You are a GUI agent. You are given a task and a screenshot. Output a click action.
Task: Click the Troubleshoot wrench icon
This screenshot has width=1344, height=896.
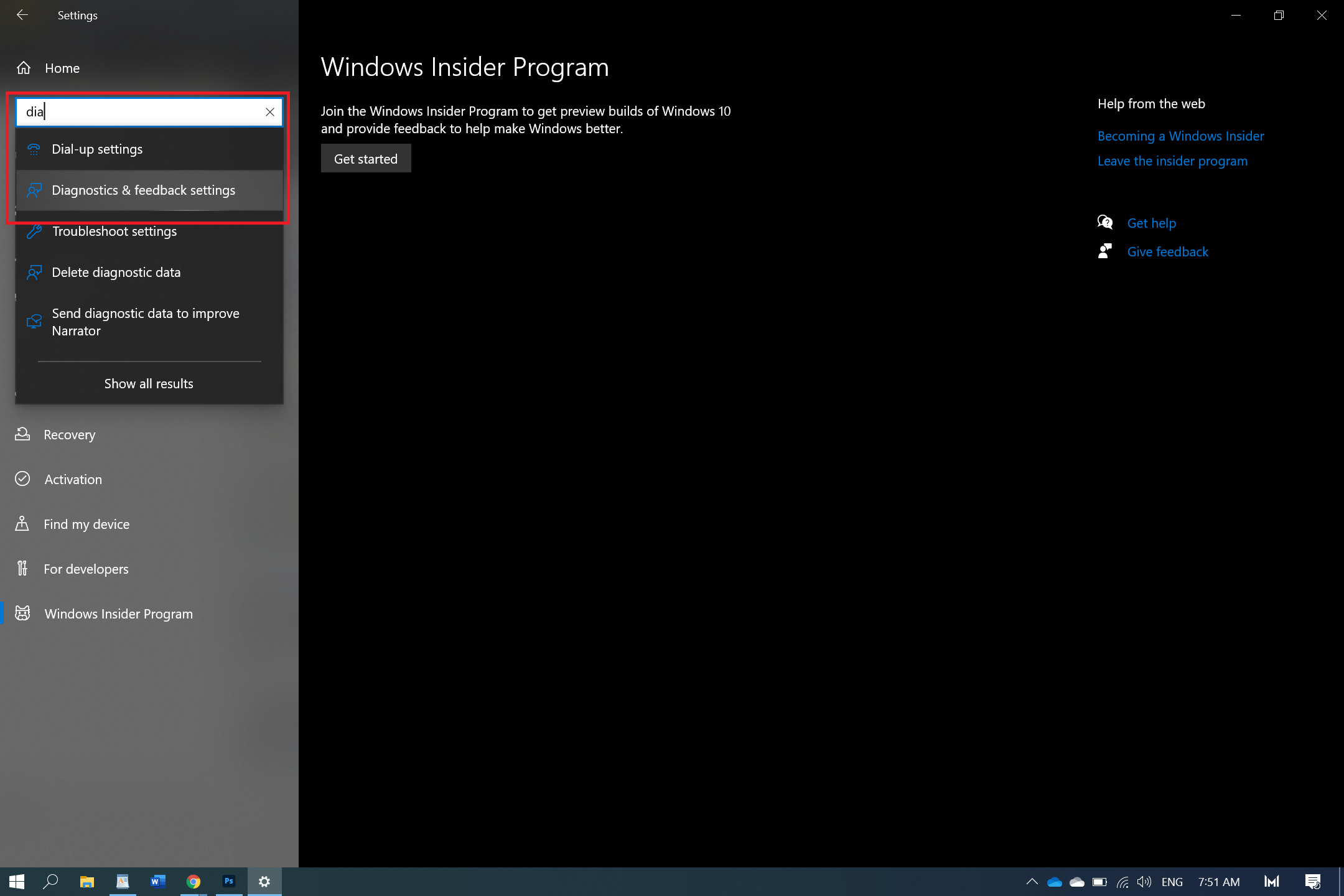tap(34, 231)
